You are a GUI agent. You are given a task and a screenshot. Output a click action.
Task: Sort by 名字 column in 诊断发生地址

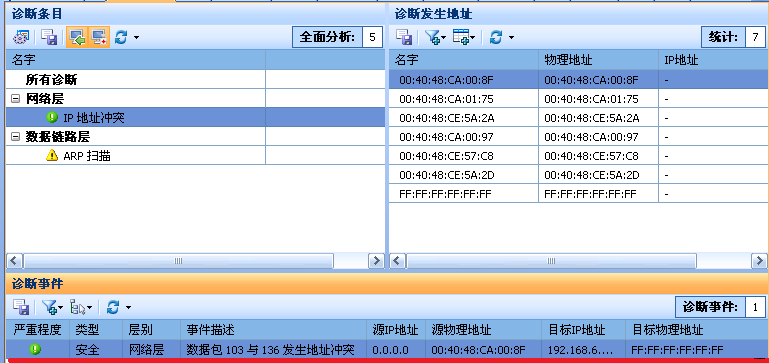tap(464, 60)
